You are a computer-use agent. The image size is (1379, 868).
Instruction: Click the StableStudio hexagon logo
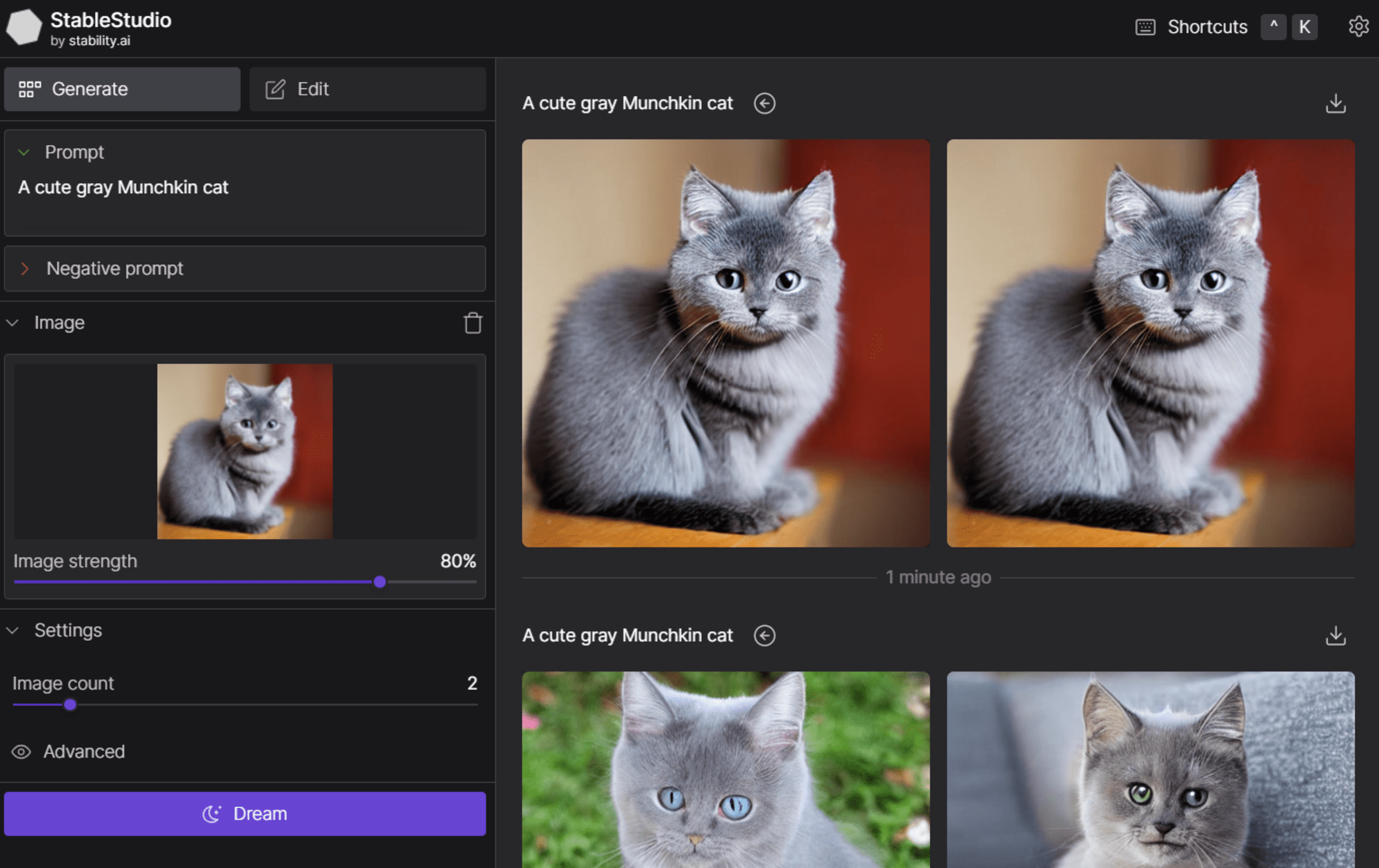(x=24, y=28)
